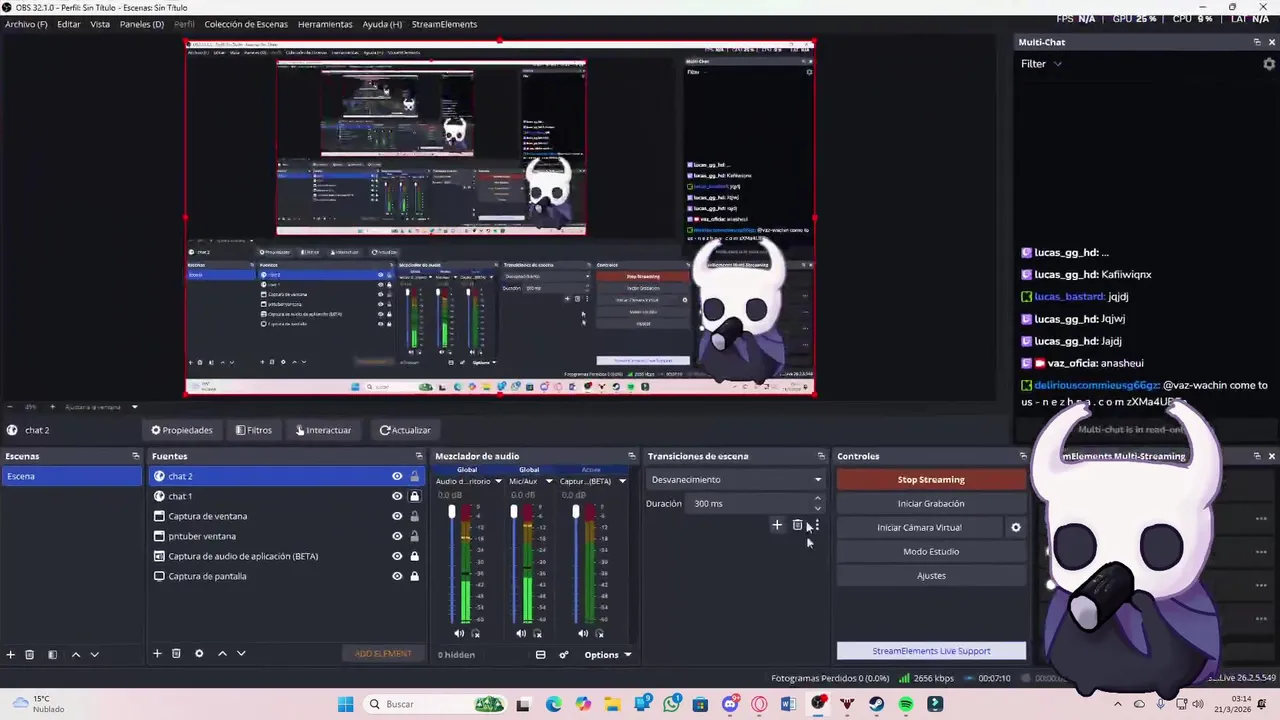Open Archivo menu
The width and height of the screenshot is (1280, 720).
(26, 24)
